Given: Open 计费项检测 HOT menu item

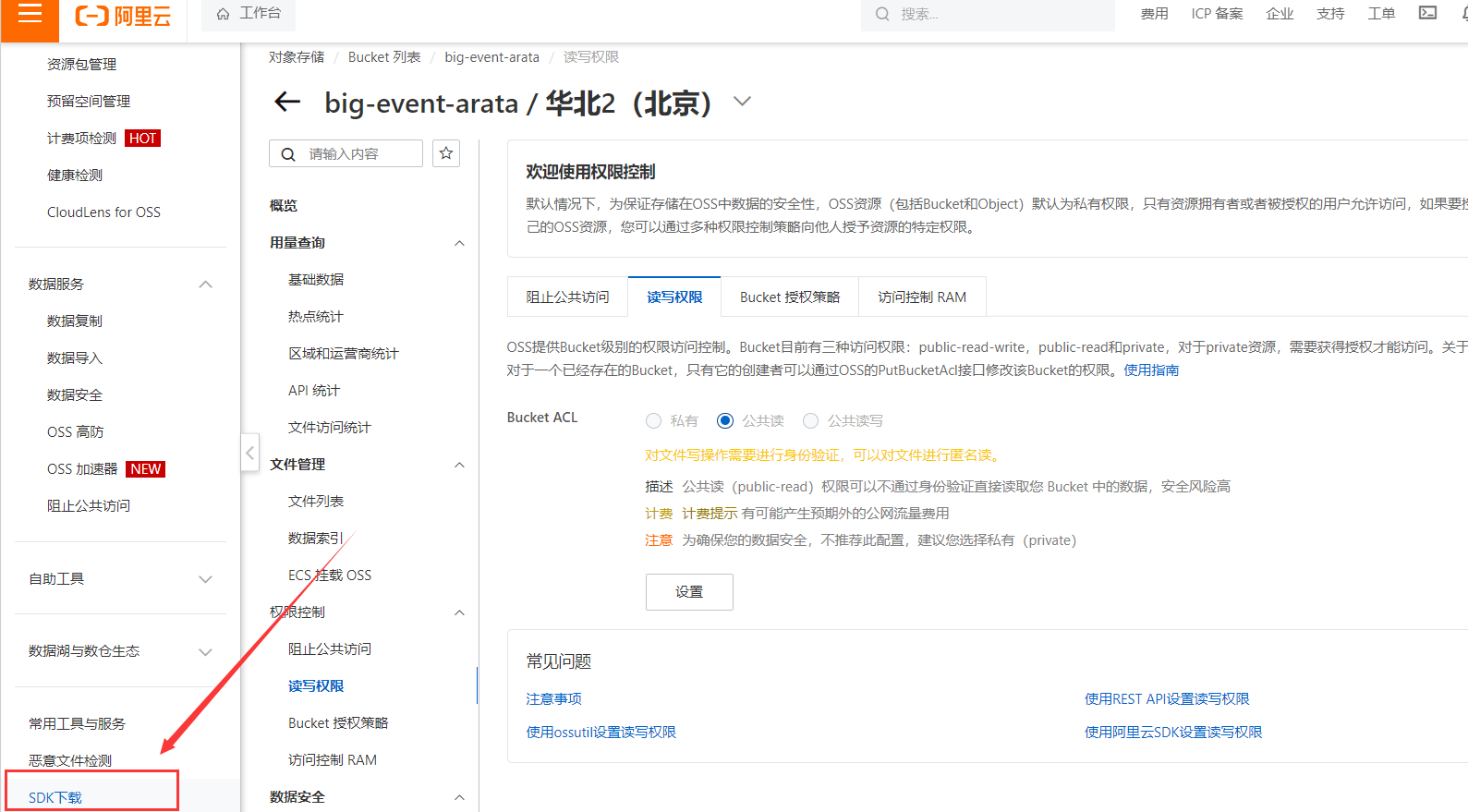Looking at the screenshot, I should 103,139.
